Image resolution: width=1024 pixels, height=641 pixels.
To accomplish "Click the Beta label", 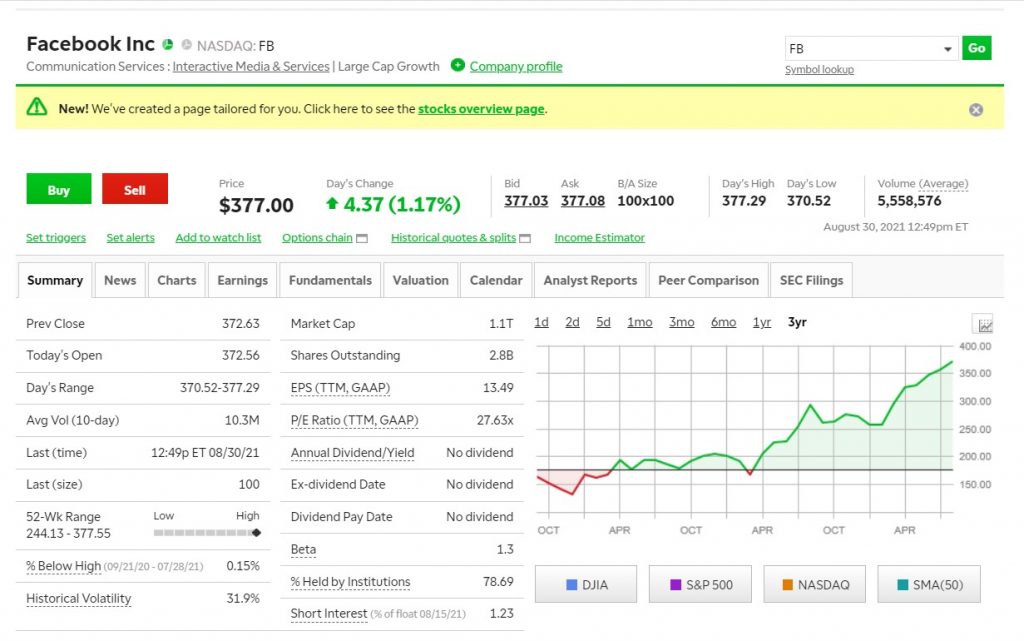I will (303, 550).
